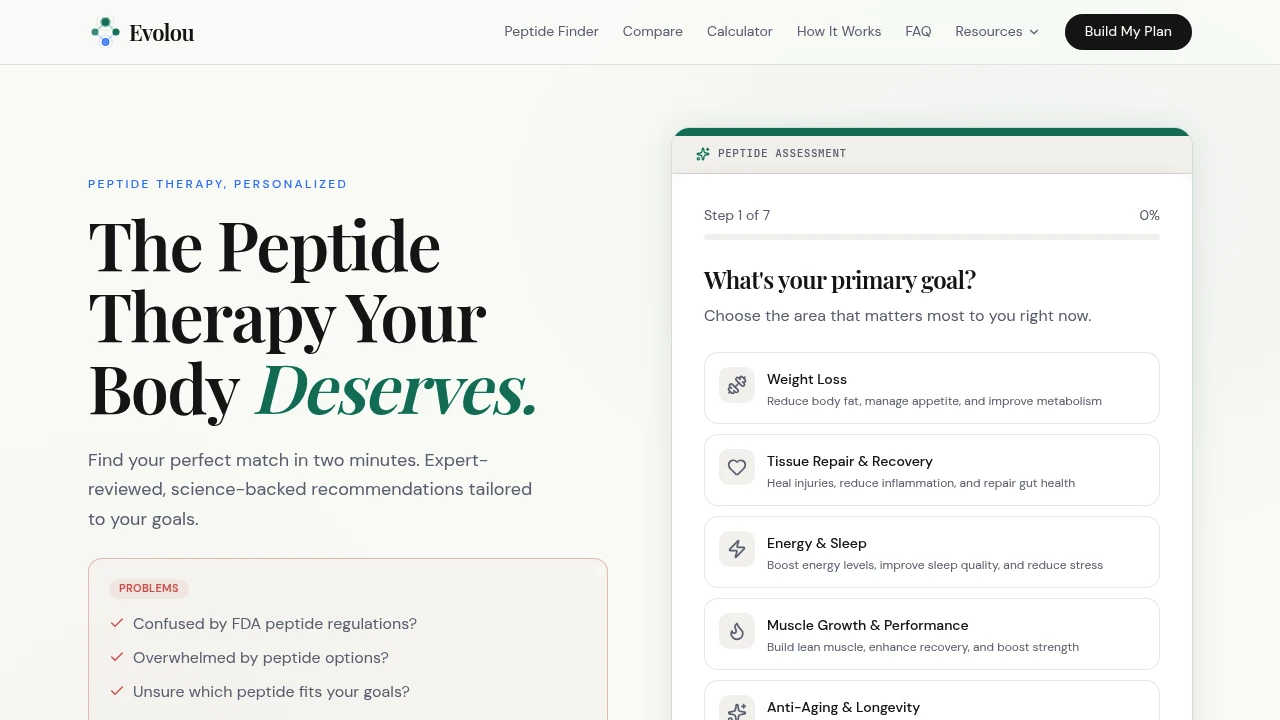Choose Tissue Repair & Recovery option
1280x720 pixels.
pyautogui.click(x=931, y=470)
